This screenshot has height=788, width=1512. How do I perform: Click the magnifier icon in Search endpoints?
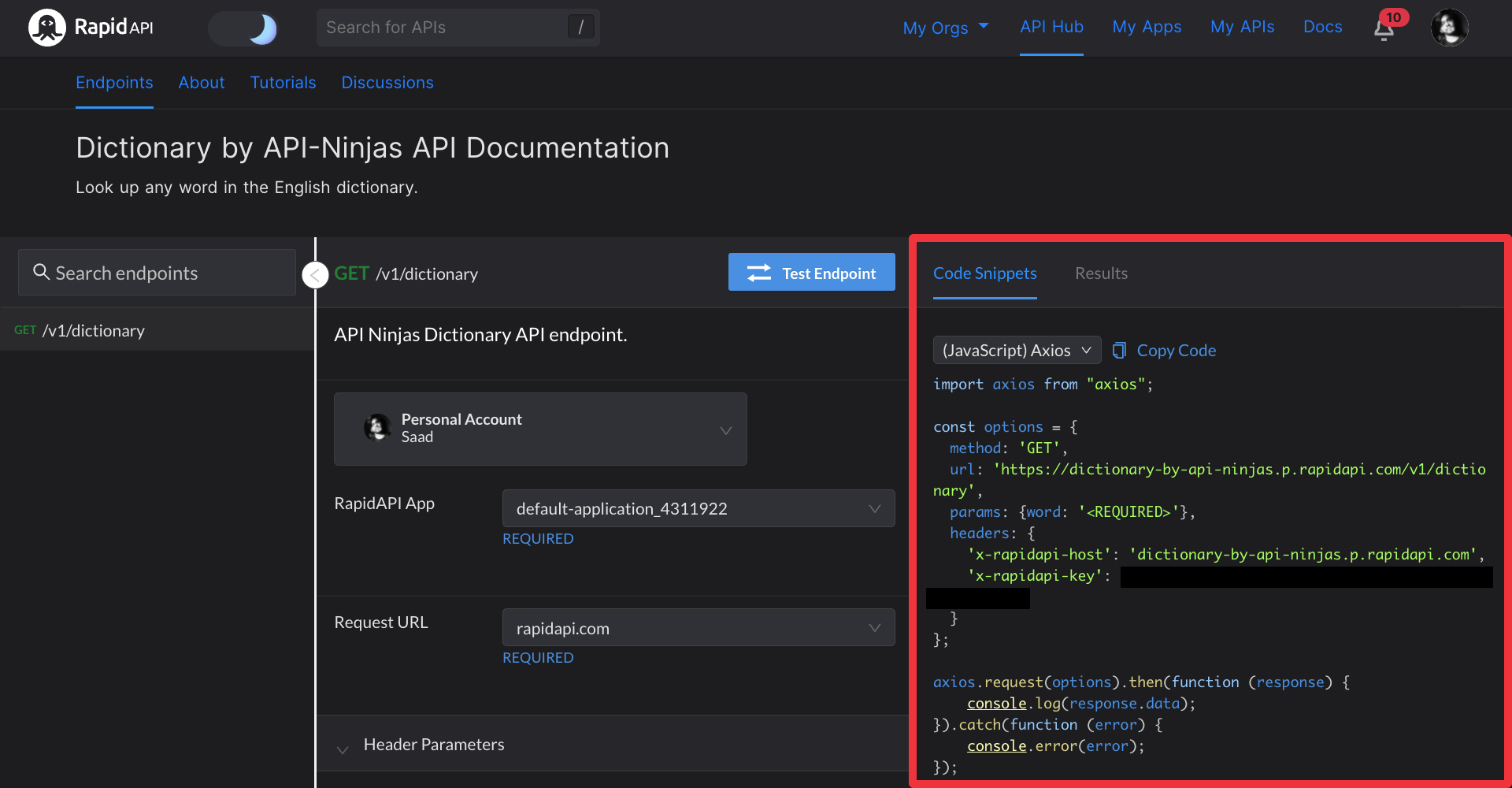(41, 272)
